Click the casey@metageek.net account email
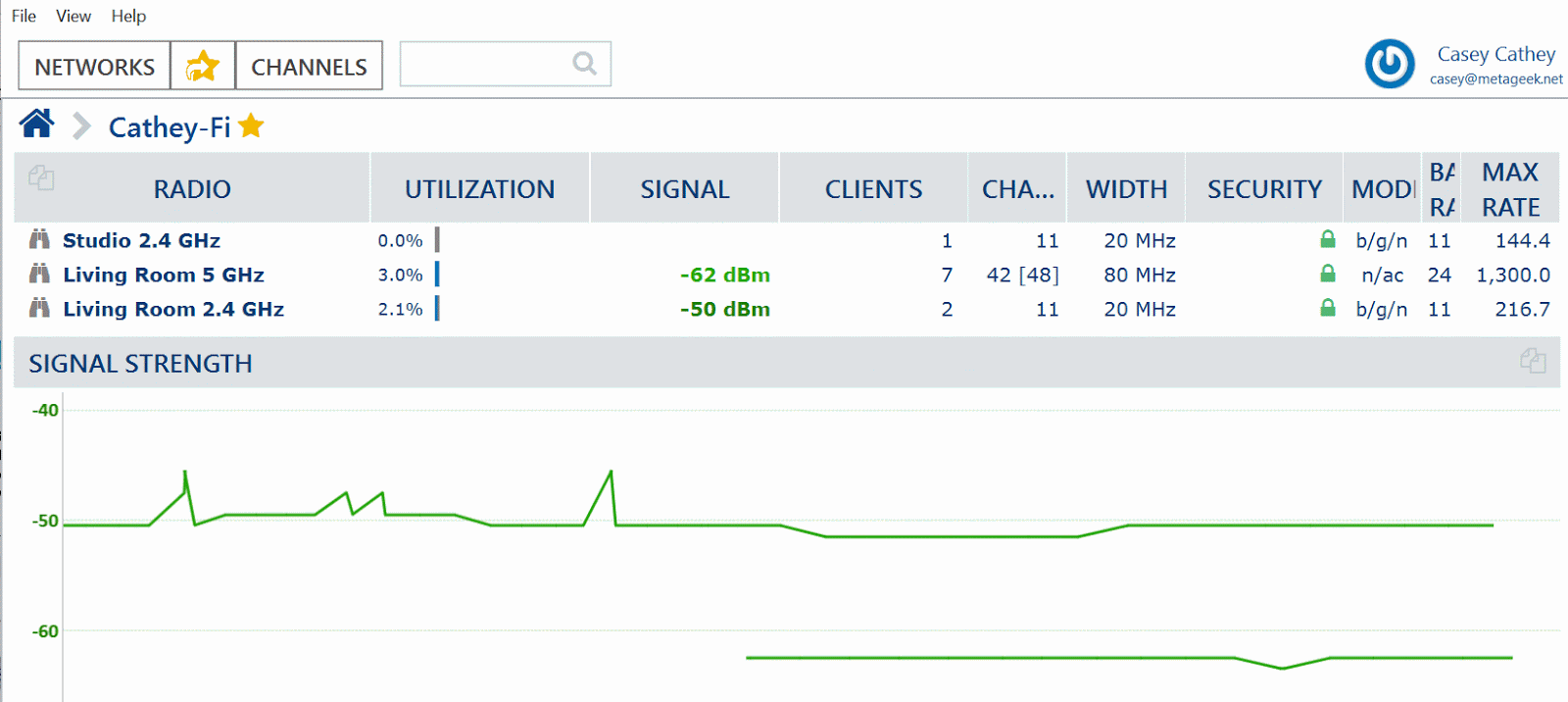Screen dimensions: 1568x702 click(x=1495, y=79)
